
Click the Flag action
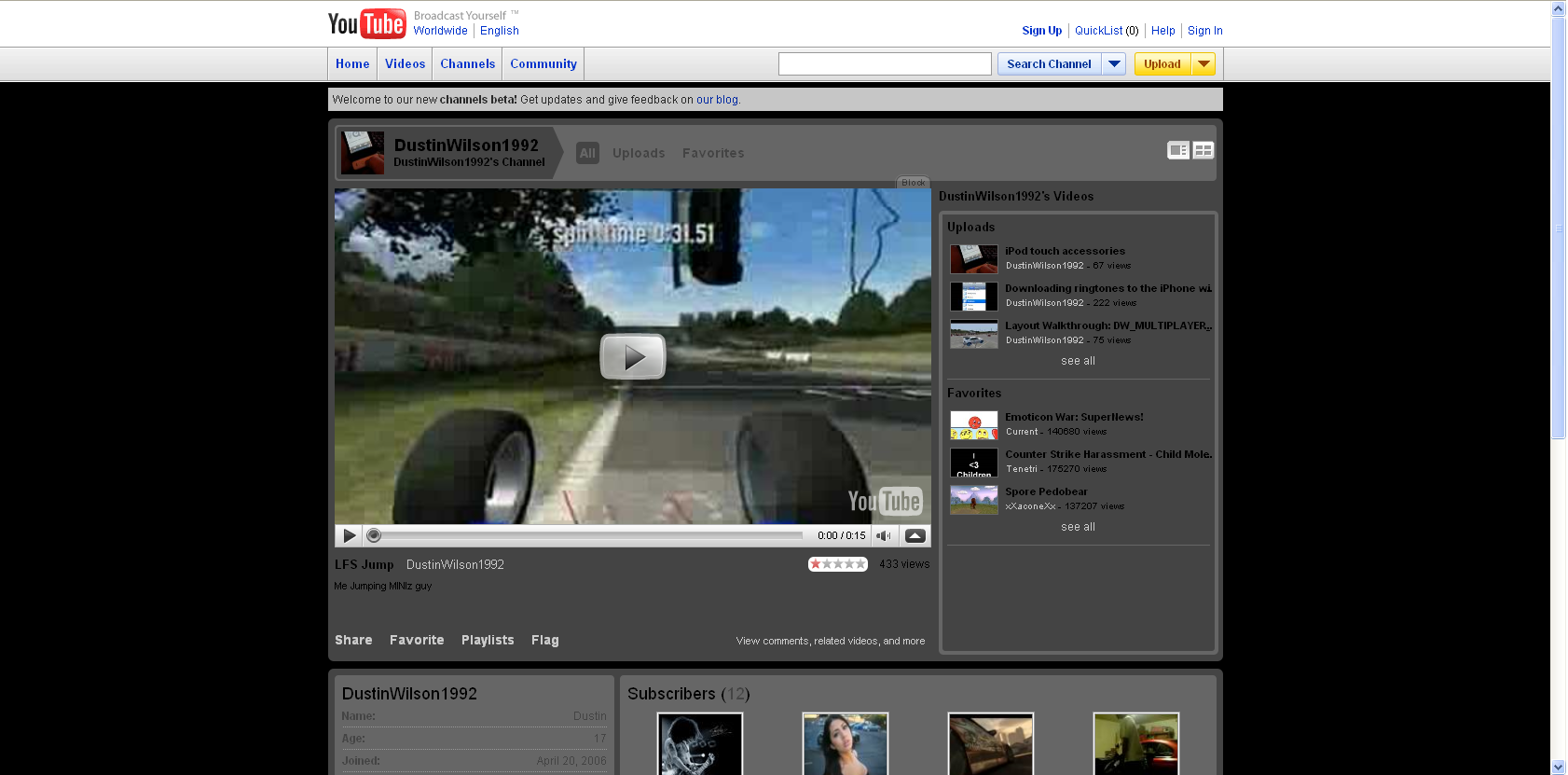pyautogui.click(x=545, y=640)
